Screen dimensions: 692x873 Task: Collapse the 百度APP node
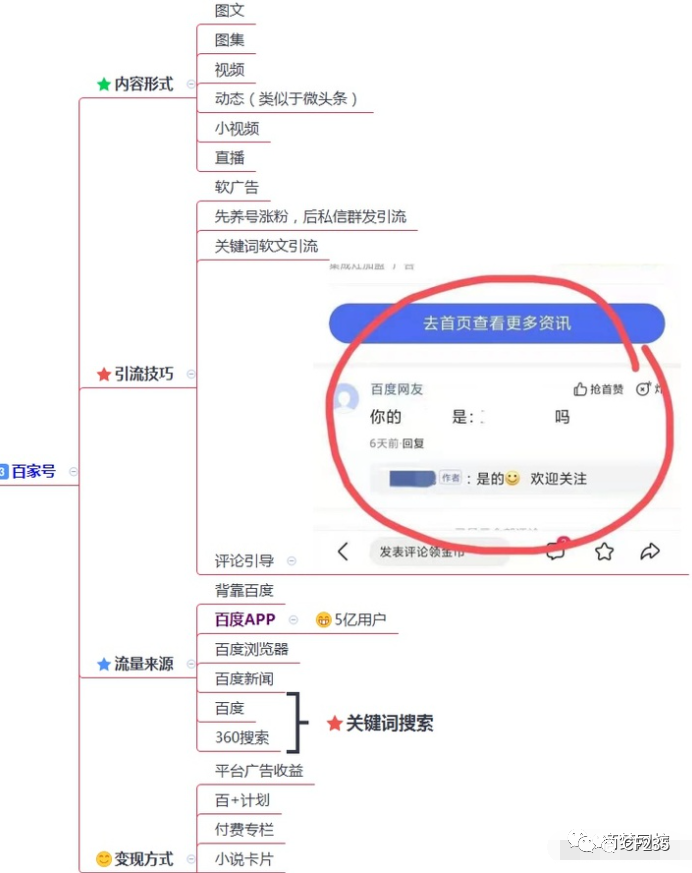tap(293, 620)
